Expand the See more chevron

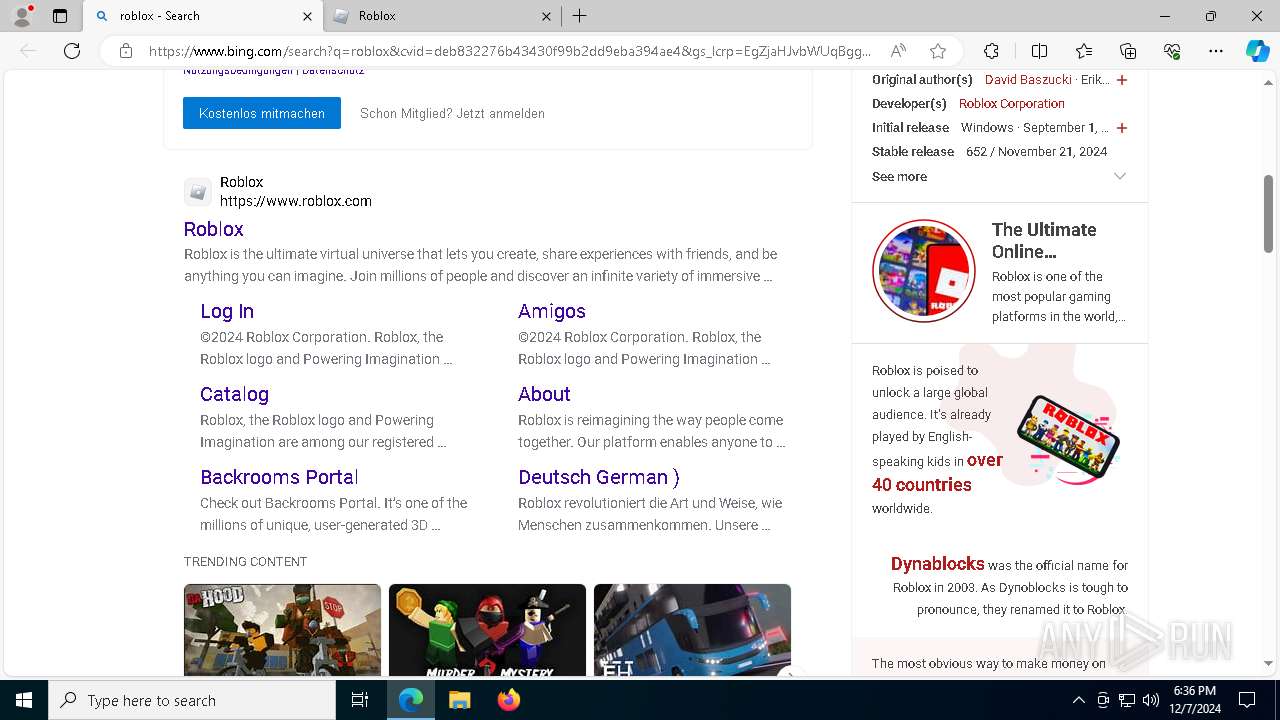click(1120, 176)
